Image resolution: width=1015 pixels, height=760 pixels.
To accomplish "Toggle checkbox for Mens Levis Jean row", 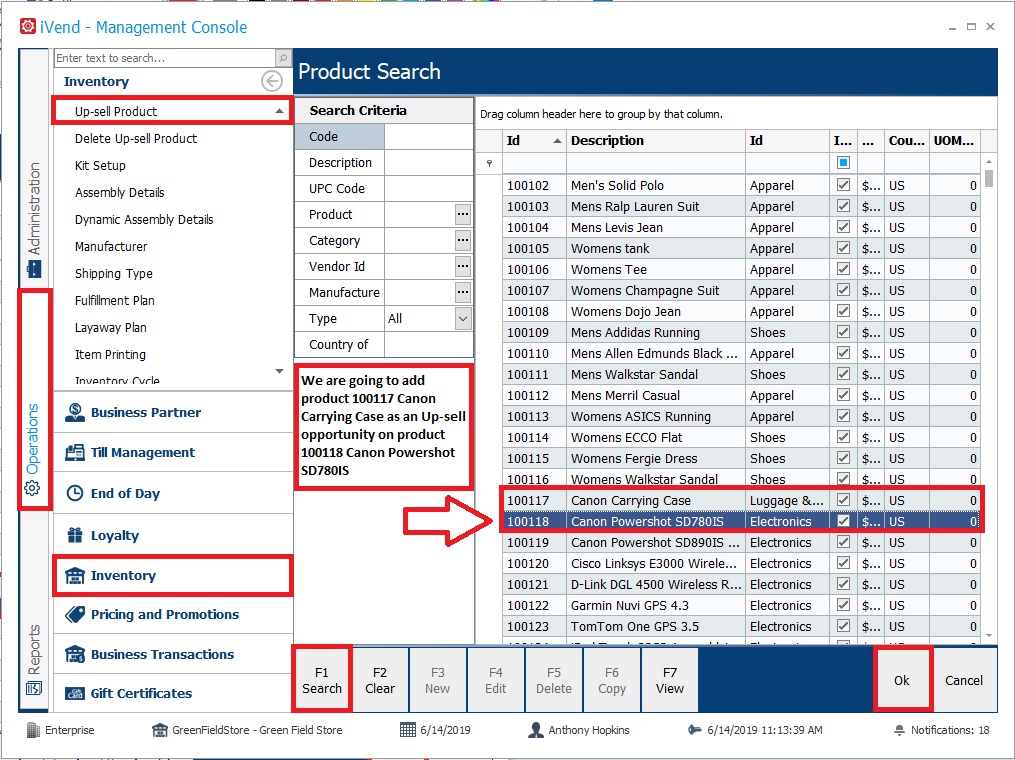I will tap(843, 227).
